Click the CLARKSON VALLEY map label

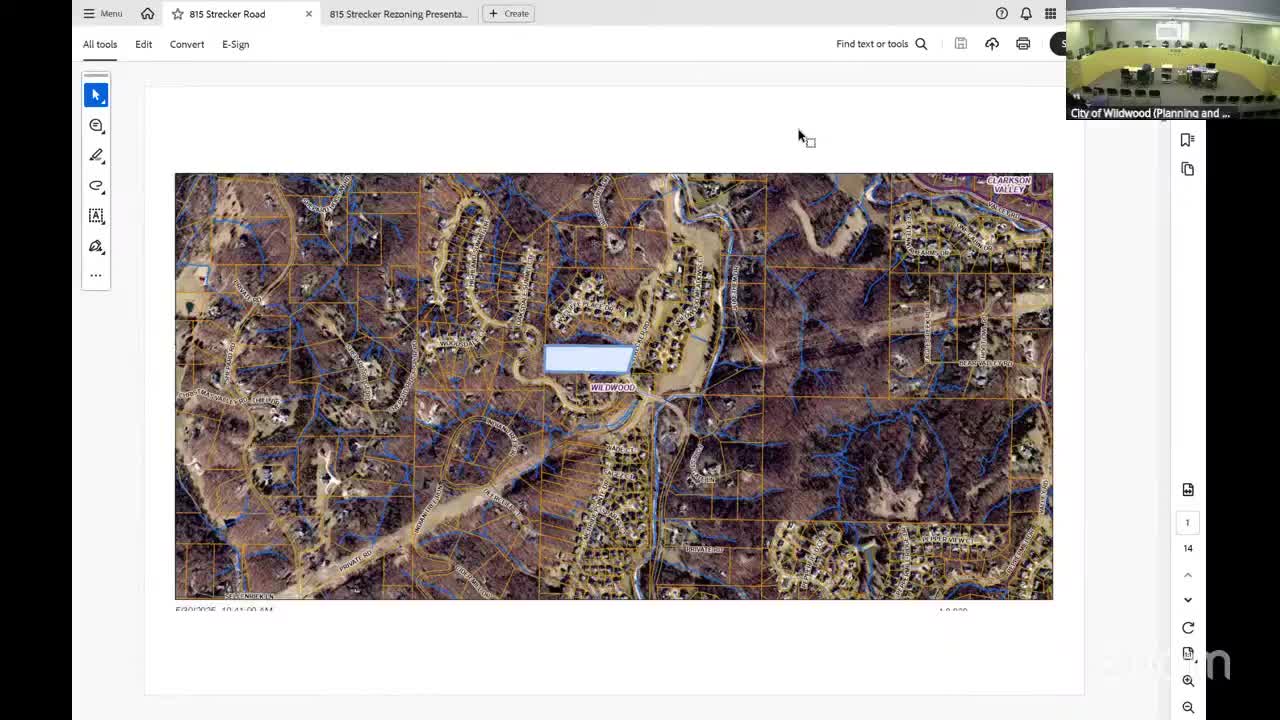pyautogui.click(x=1009, y=185)
